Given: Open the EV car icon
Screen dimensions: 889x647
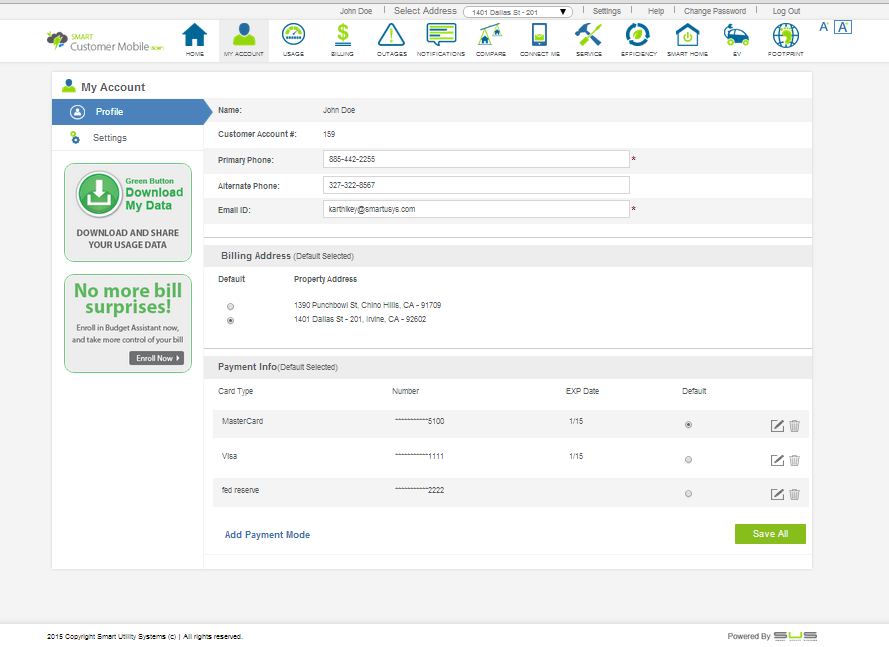Looking at the screenshot, I should click(737, 38).
